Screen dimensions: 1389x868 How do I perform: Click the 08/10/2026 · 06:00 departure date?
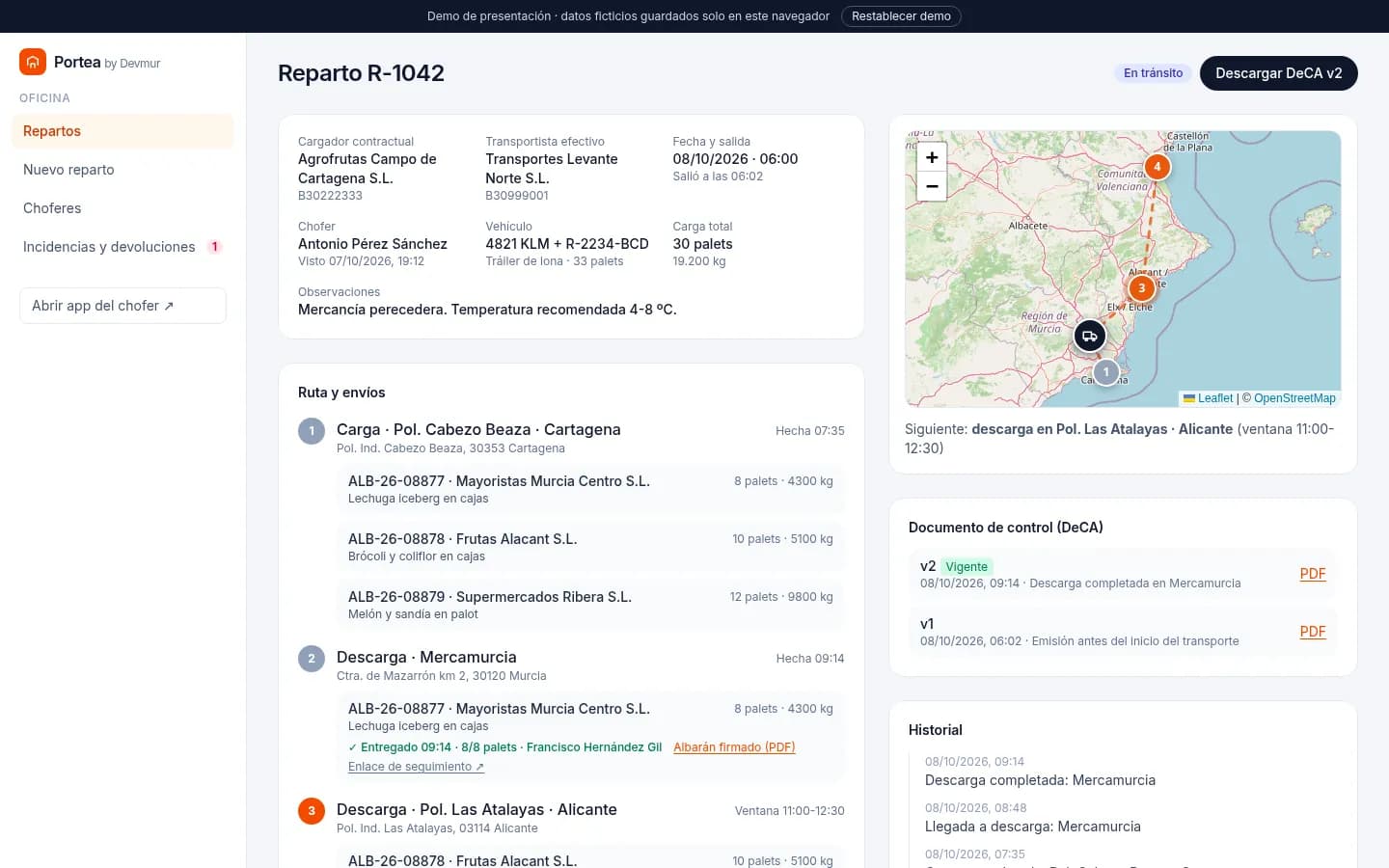click(x=735, y=159)
